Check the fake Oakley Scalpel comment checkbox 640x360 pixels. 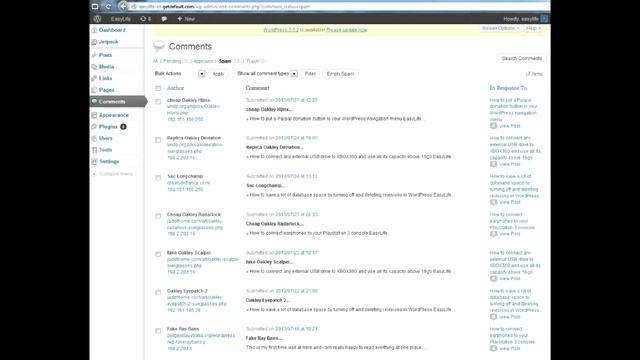158,254
